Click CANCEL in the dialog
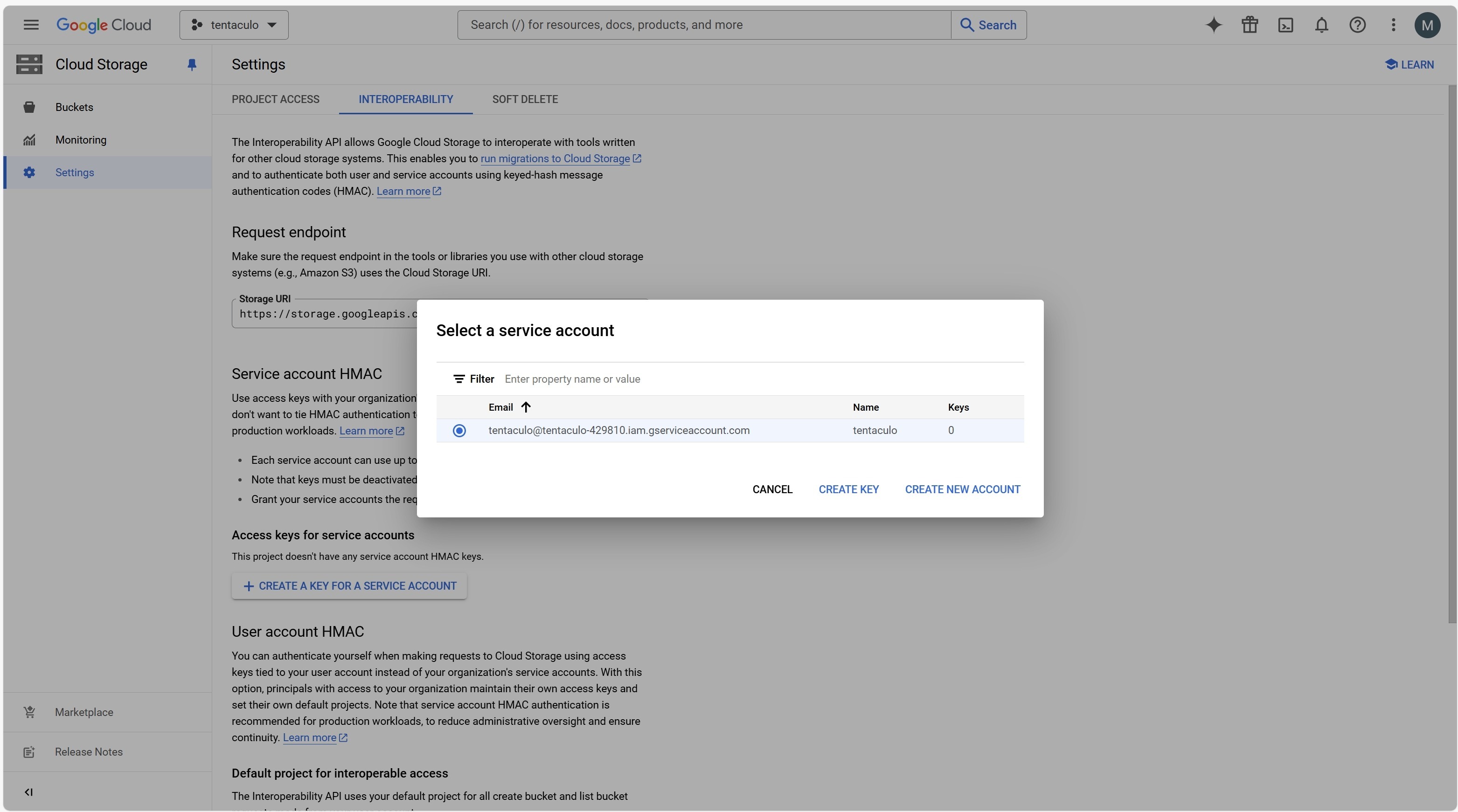 (772, 490)
